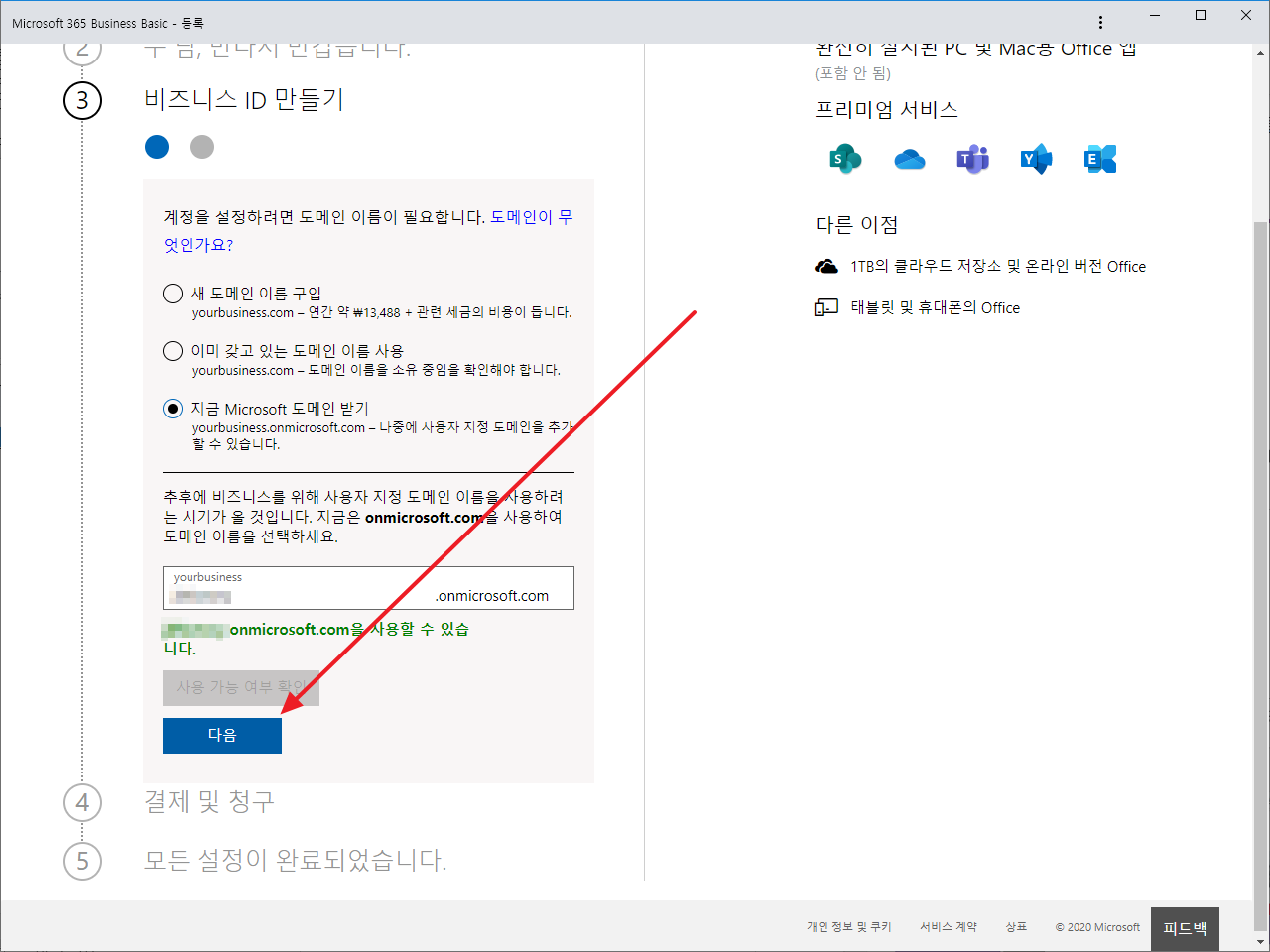Click the .onmicrosoft.com suffix in the domain field
The height and width of the screenshot is (952, 1270).
(x=492, y=596)
